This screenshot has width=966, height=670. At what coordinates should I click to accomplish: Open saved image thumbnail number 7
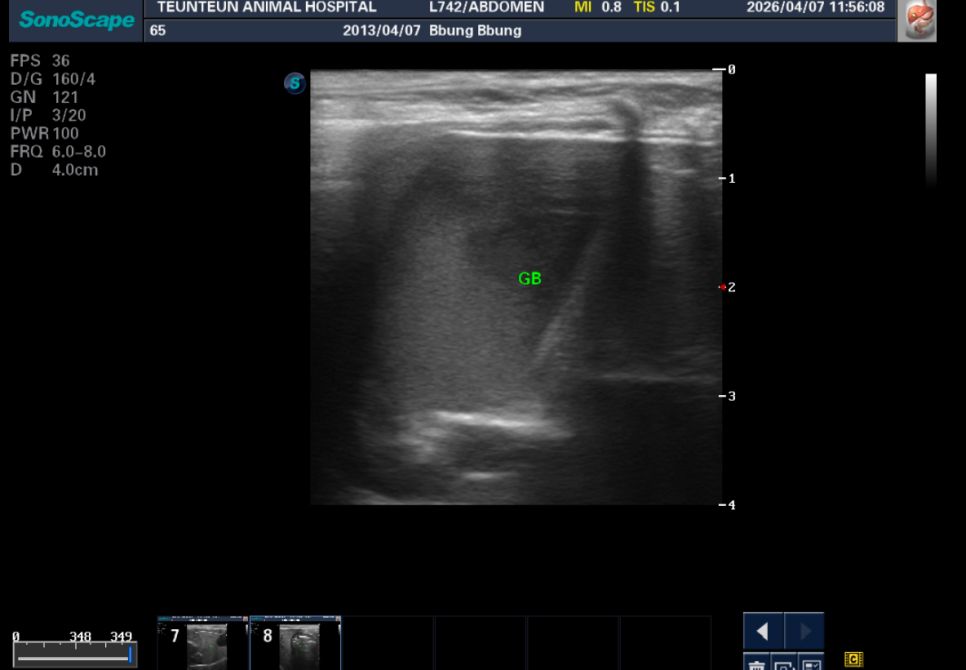202,642
